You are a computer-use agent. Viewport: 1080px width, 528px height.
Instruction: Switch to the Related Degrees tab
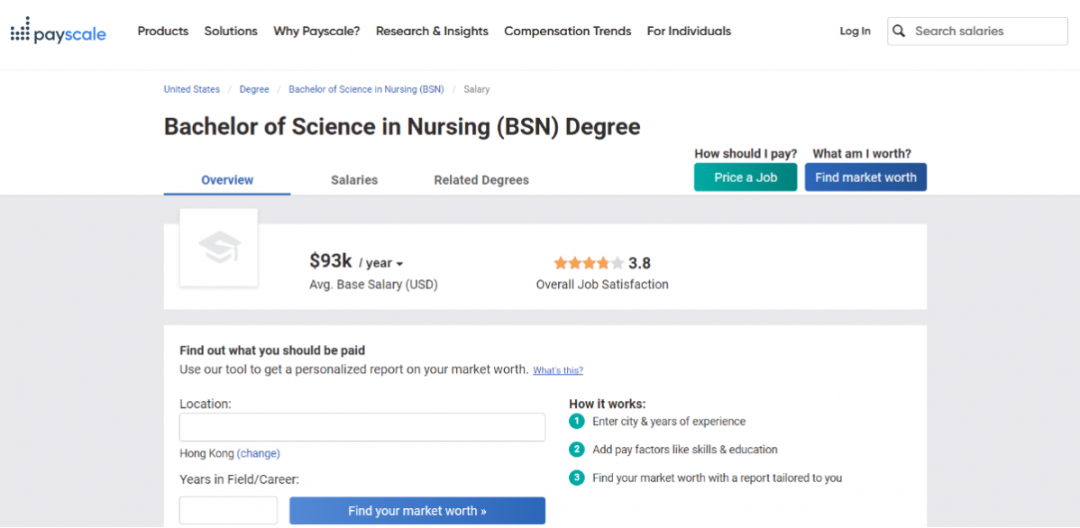click(481, 180)
